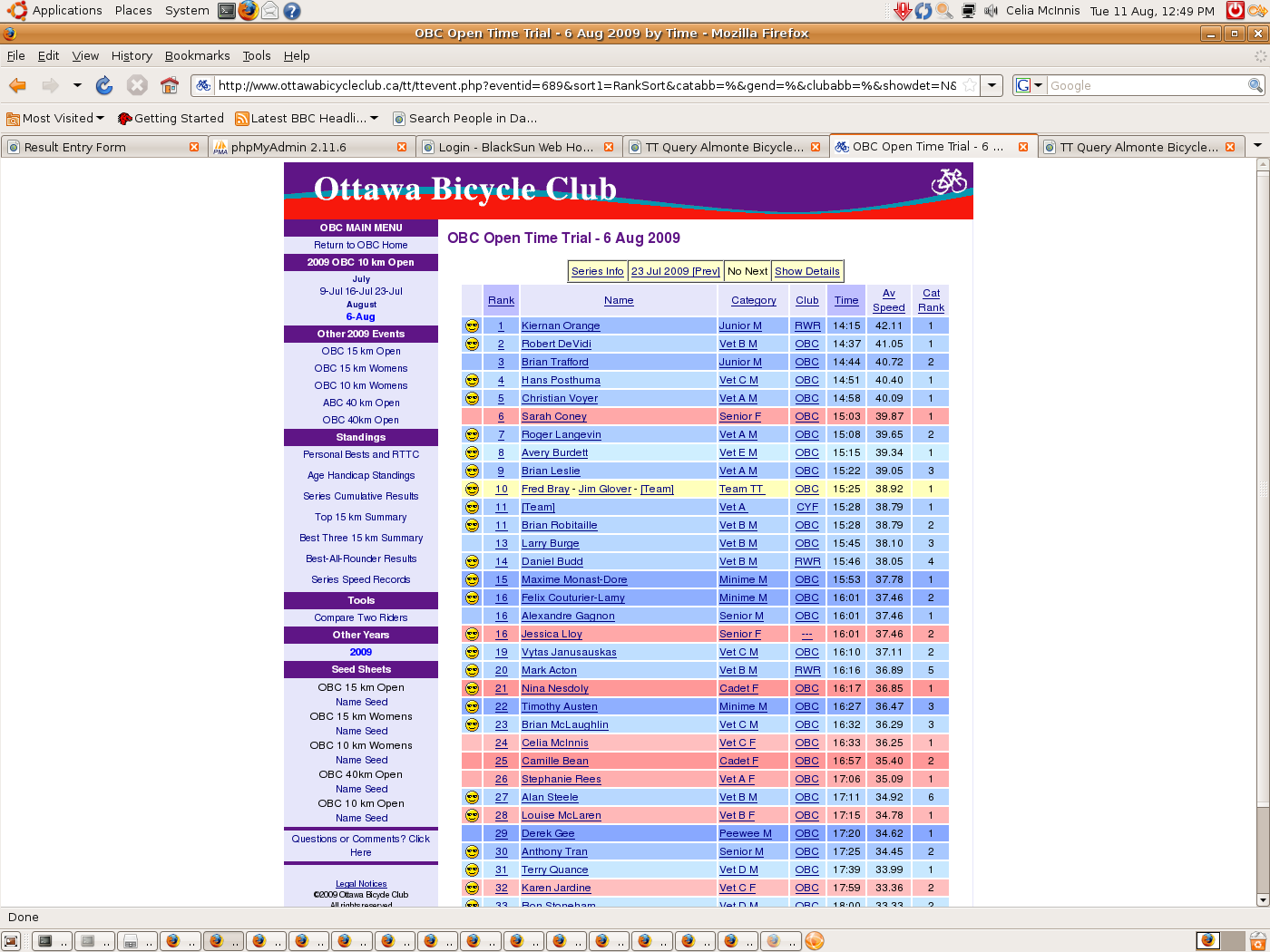This screenshot has width=1270, height=952.
Task: Click the stop loading icon
Action: point(137,85)
